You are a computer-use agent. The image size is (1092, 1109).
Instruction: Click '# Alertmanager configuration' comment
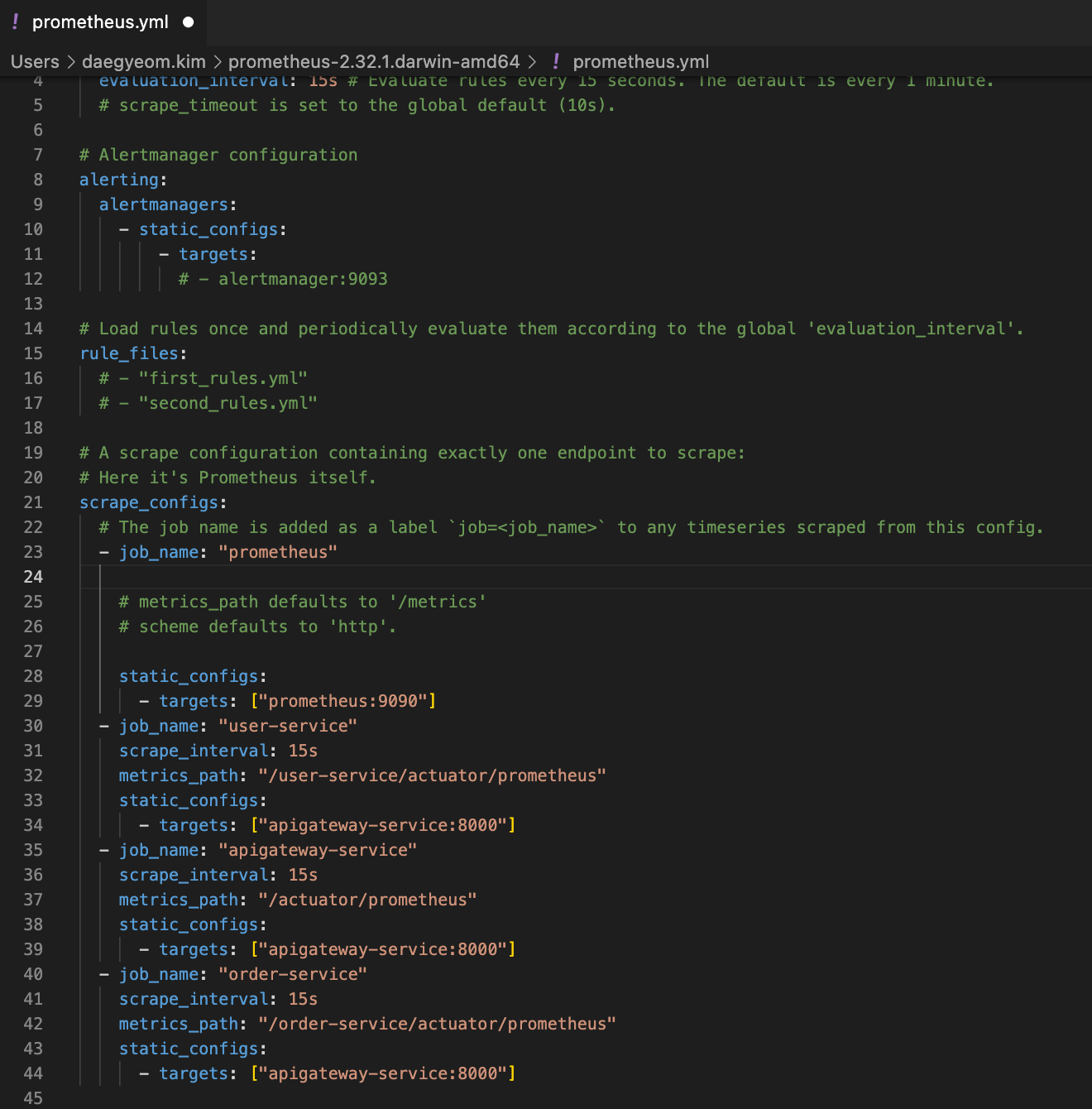click(x=218, y=155)
